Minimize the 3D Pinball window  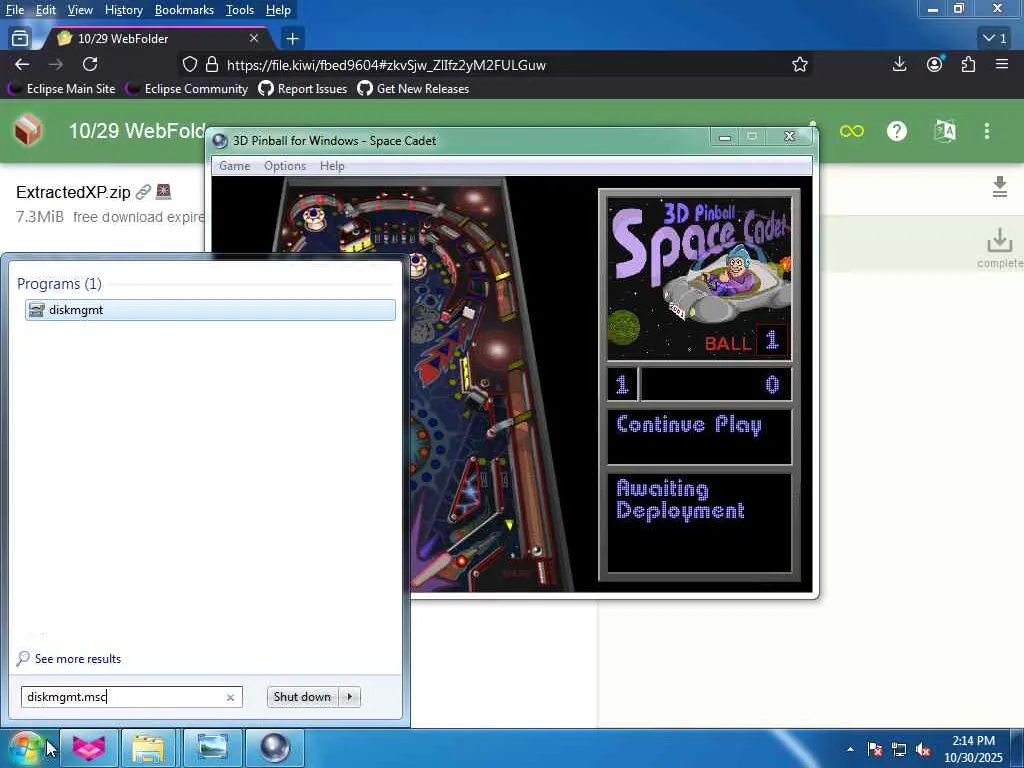(724, 136)
